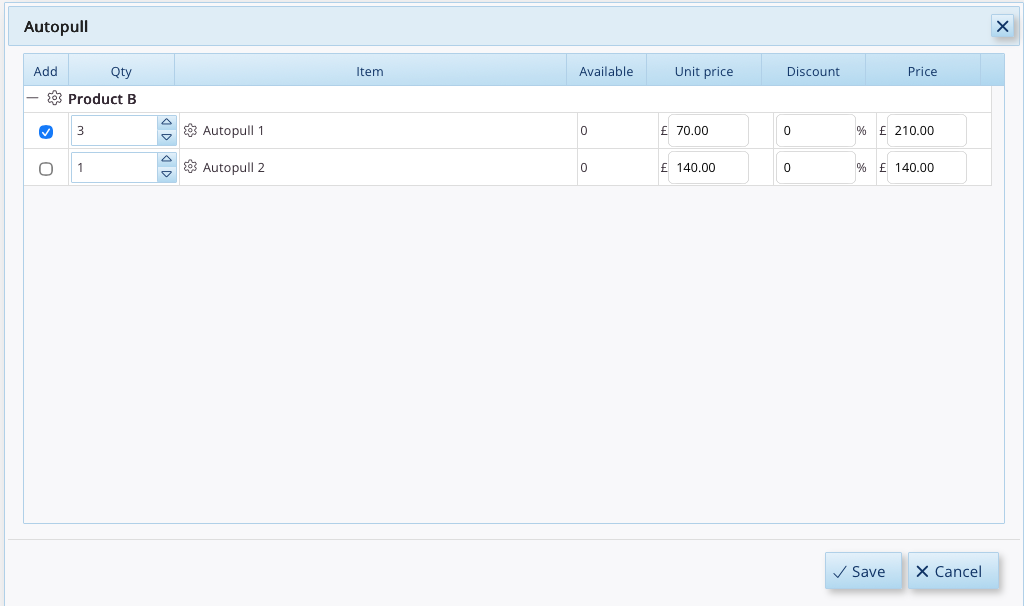Decrease Autopull 2 quantity with down arrow
Screen dimensions: 1024x606
pyautogui.click(x=167, y=174)
